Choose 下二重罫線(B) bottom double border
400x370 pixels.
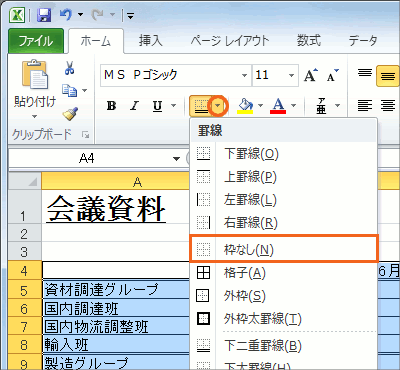coord(283,346)
